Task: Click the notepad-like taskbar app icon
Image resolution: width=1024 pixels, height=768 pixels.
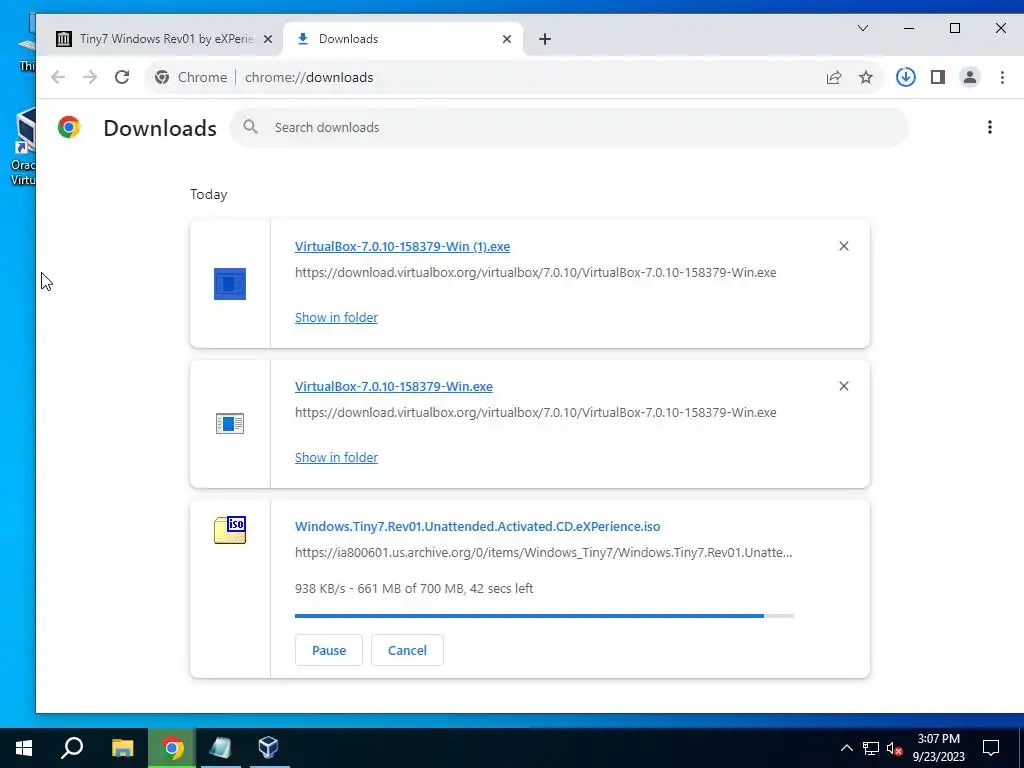Action: coord(220,748)
